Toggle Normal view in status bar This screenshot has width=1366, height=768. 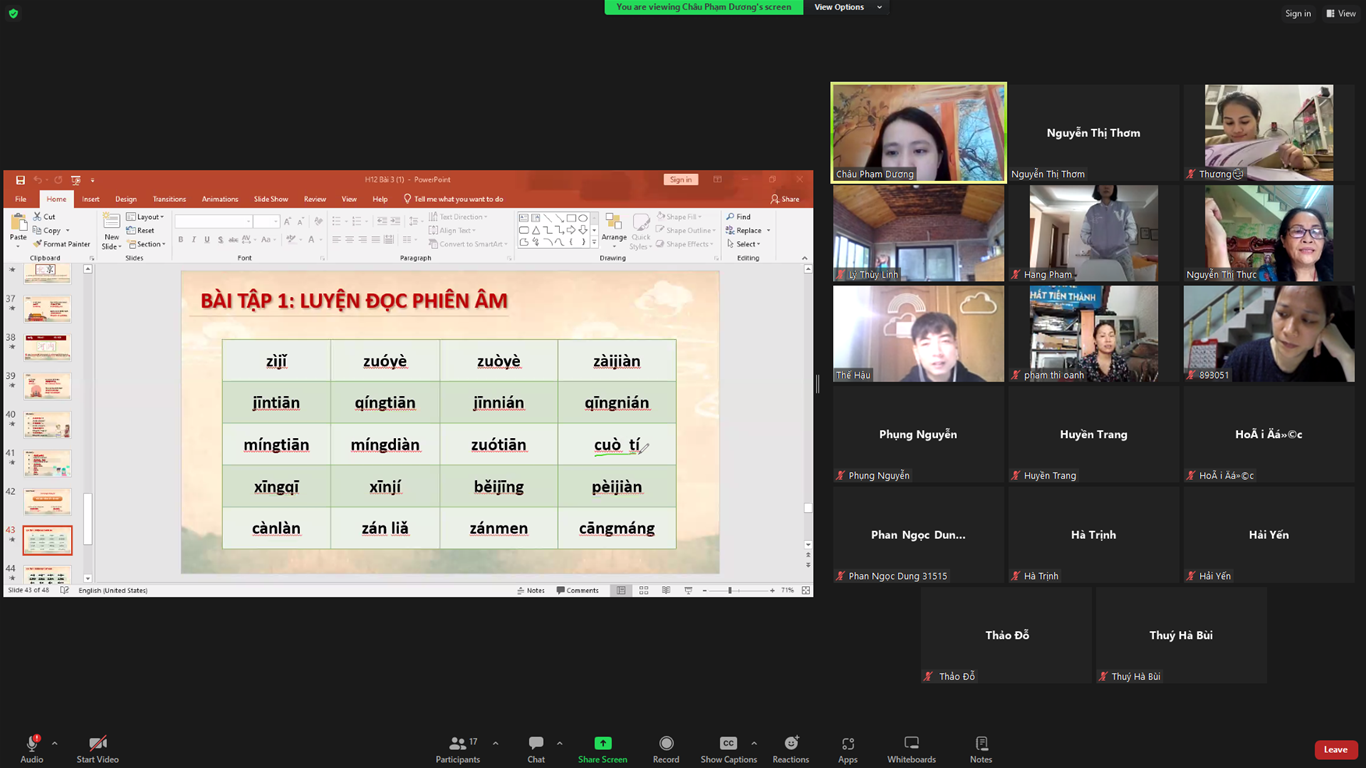click(x=621, y=591)
